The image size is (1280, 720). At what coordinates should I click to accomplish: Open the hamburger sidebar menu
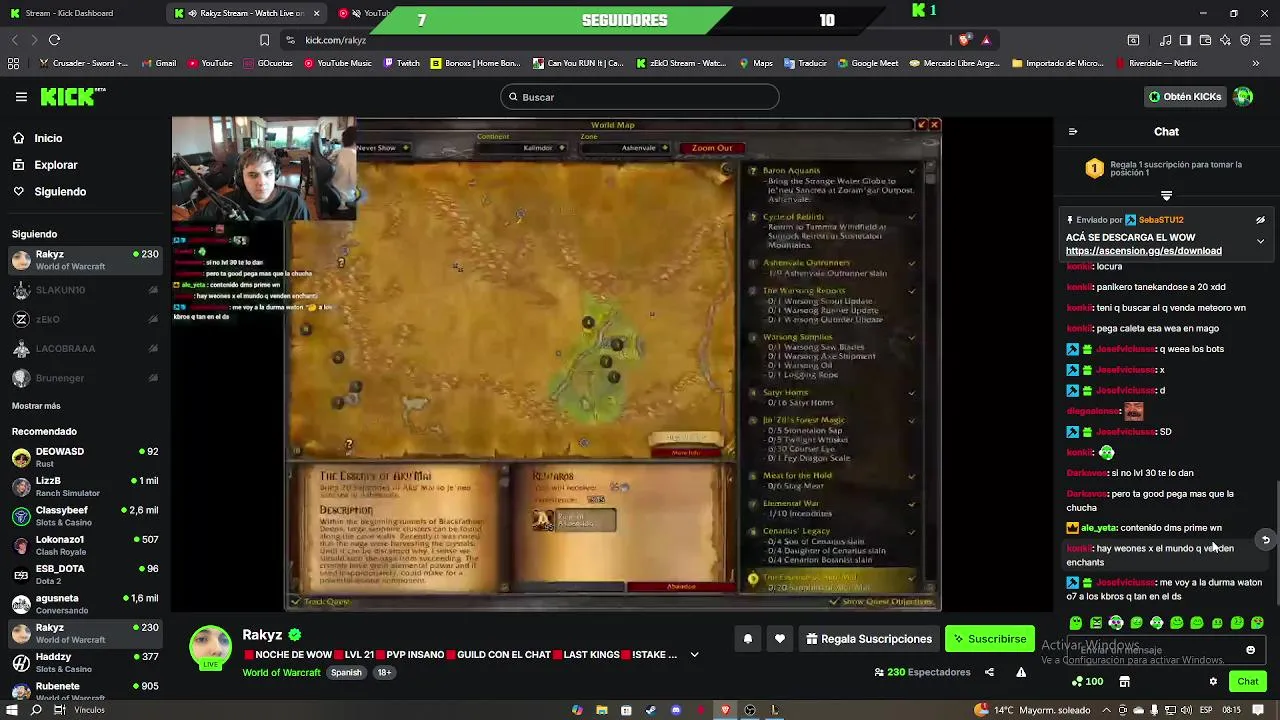tap(21, 97)
